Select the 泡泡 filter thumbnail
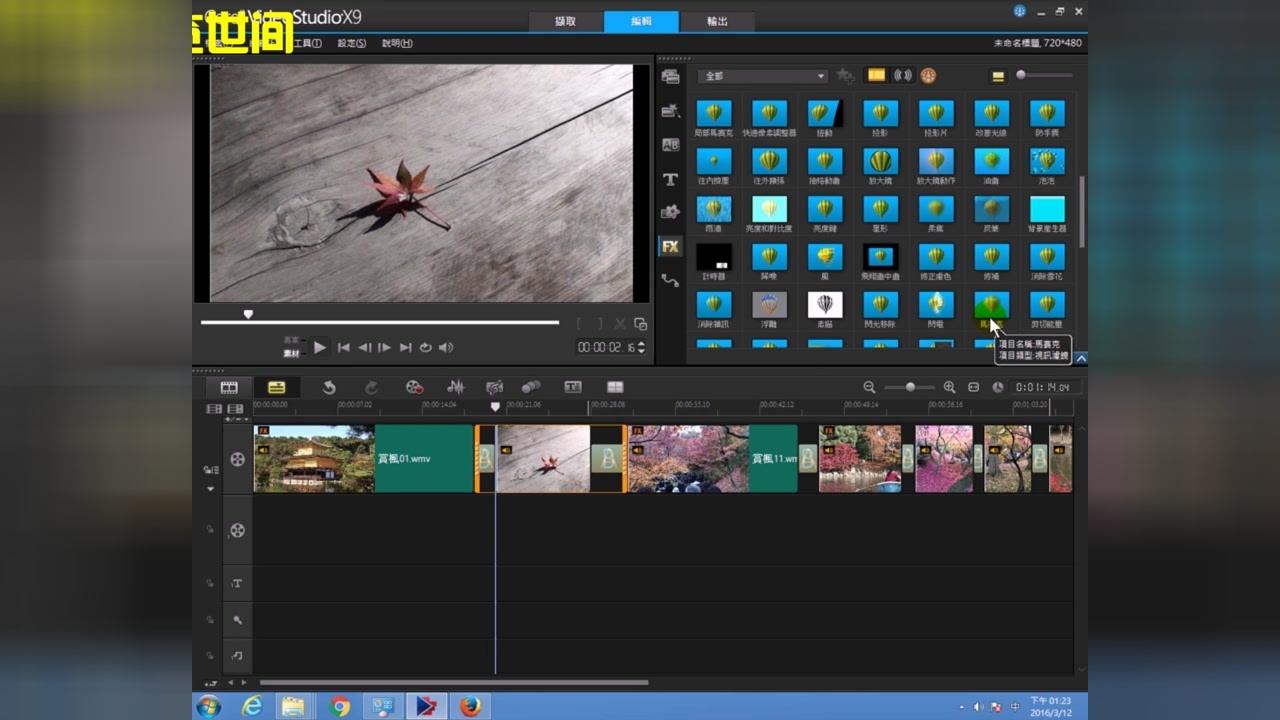 point(1047,161)
